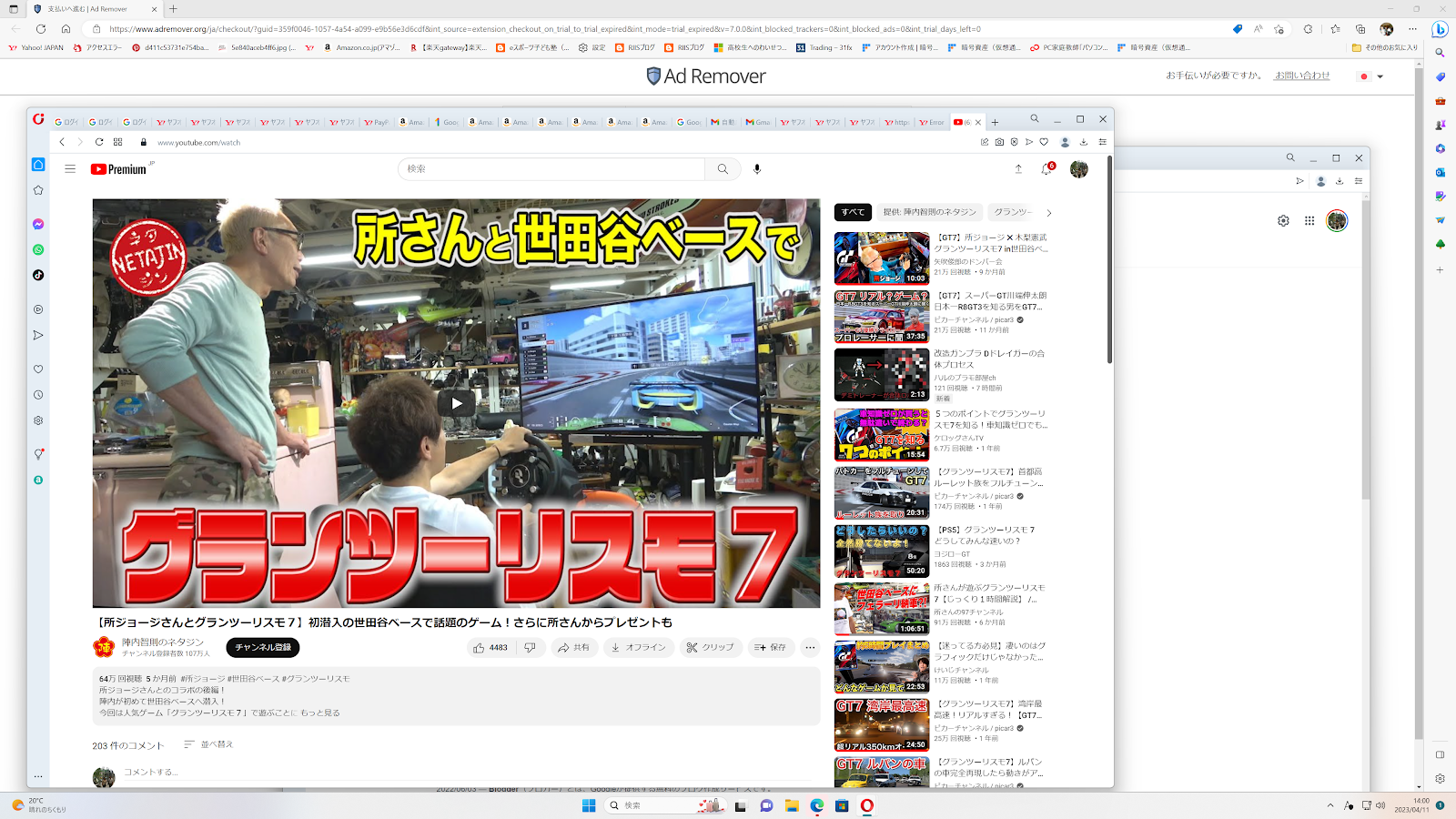1456x819 pixels.
Task: Open the three-dot more actions under video
Action: point(810,648)
